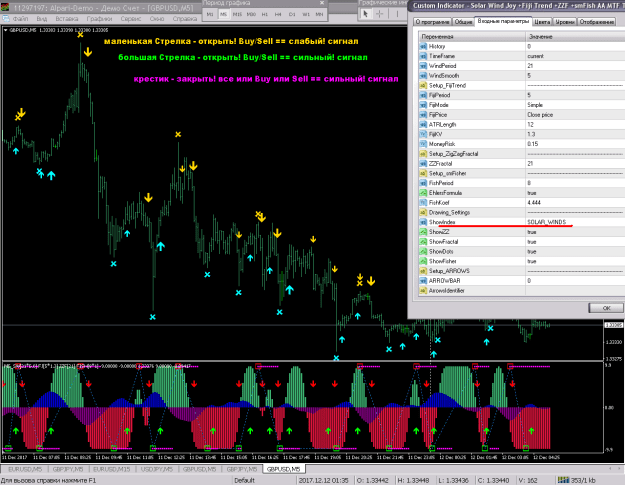Click the GBPUSD,M5 chart title dropdown triangle

pyautogui.click(x=5, y=30)
